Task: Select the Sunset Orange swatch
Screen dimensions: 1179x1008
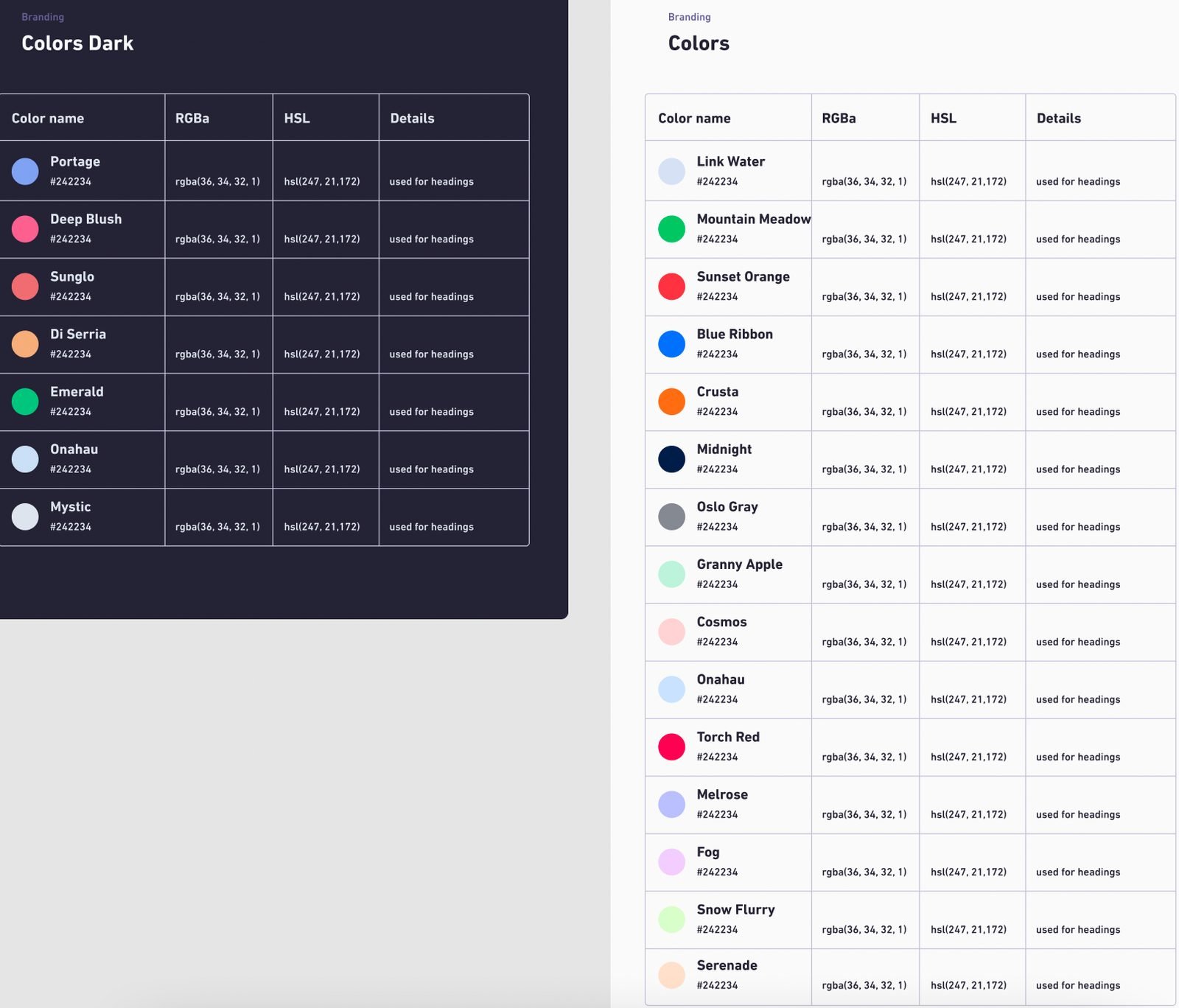Action: (671, 286)
